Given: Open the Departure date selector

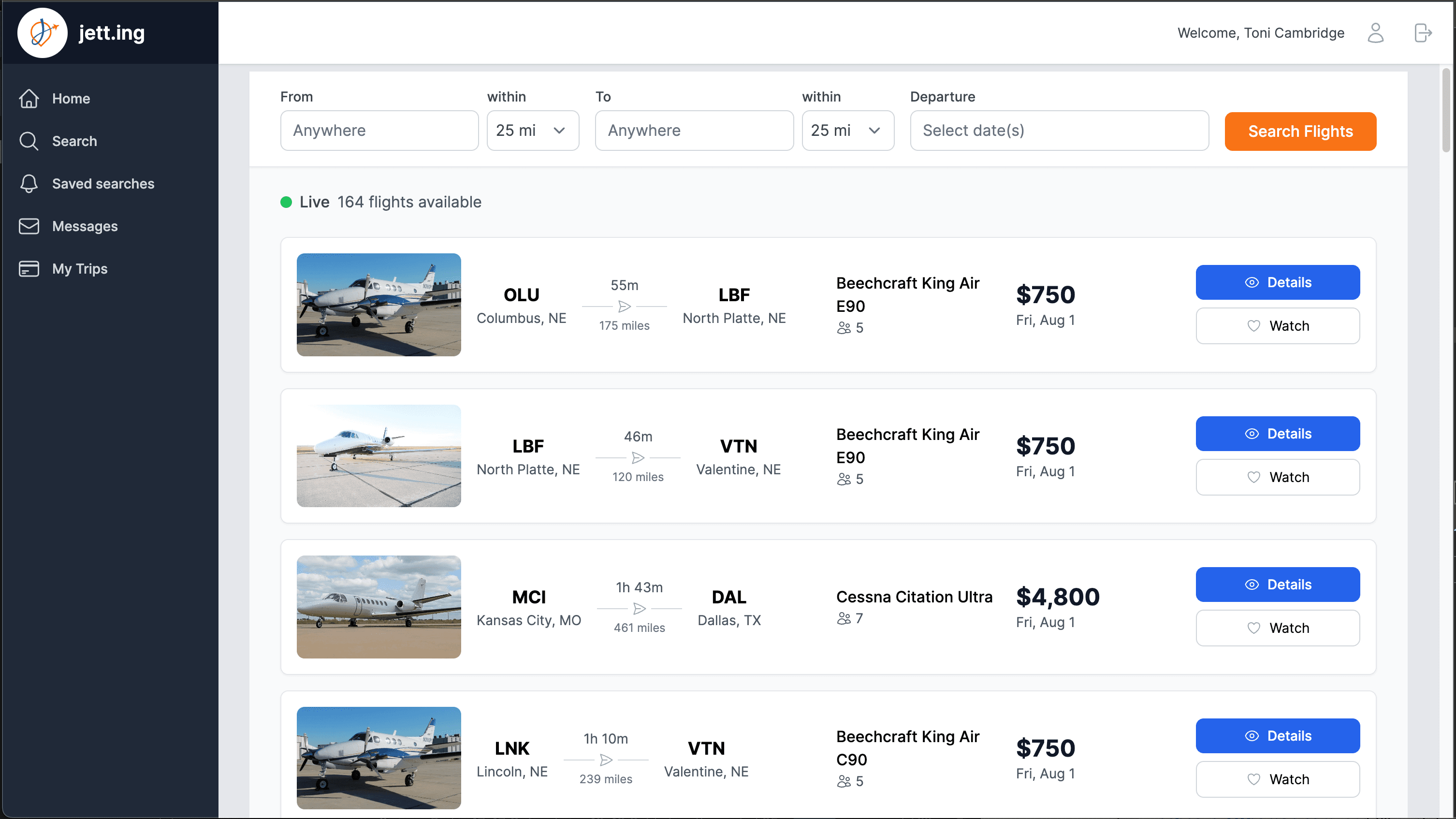Looking at the screenshot, I should coord(1059,131).
